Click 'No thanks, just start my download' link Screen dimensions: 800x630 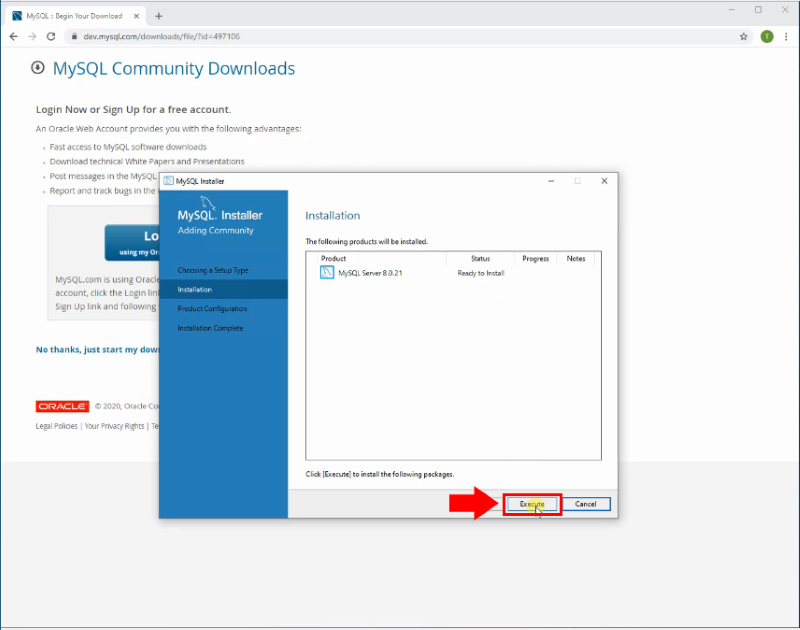click(98, 349)
